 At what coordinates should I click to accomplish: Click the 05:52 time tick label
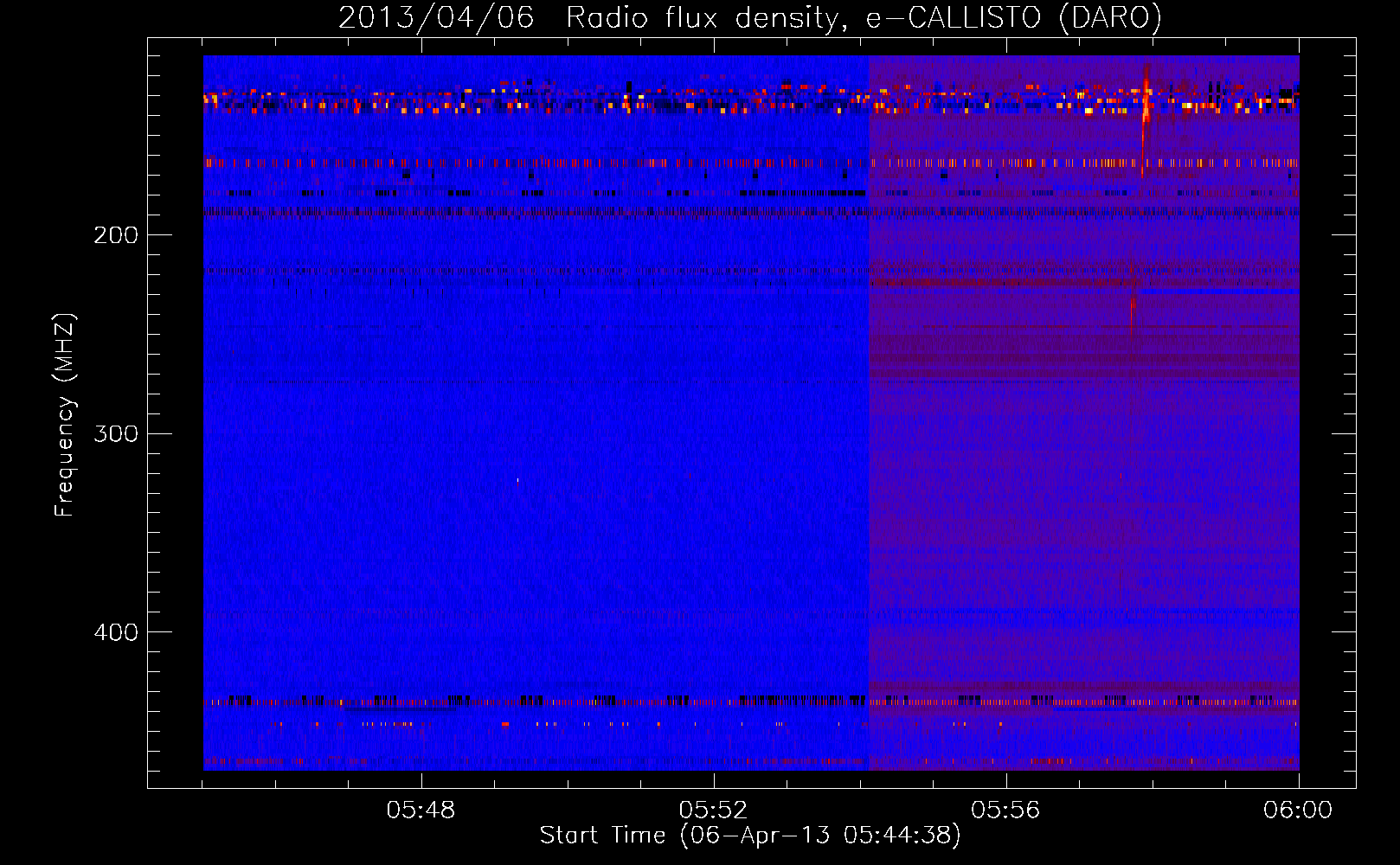click(713, 811)
